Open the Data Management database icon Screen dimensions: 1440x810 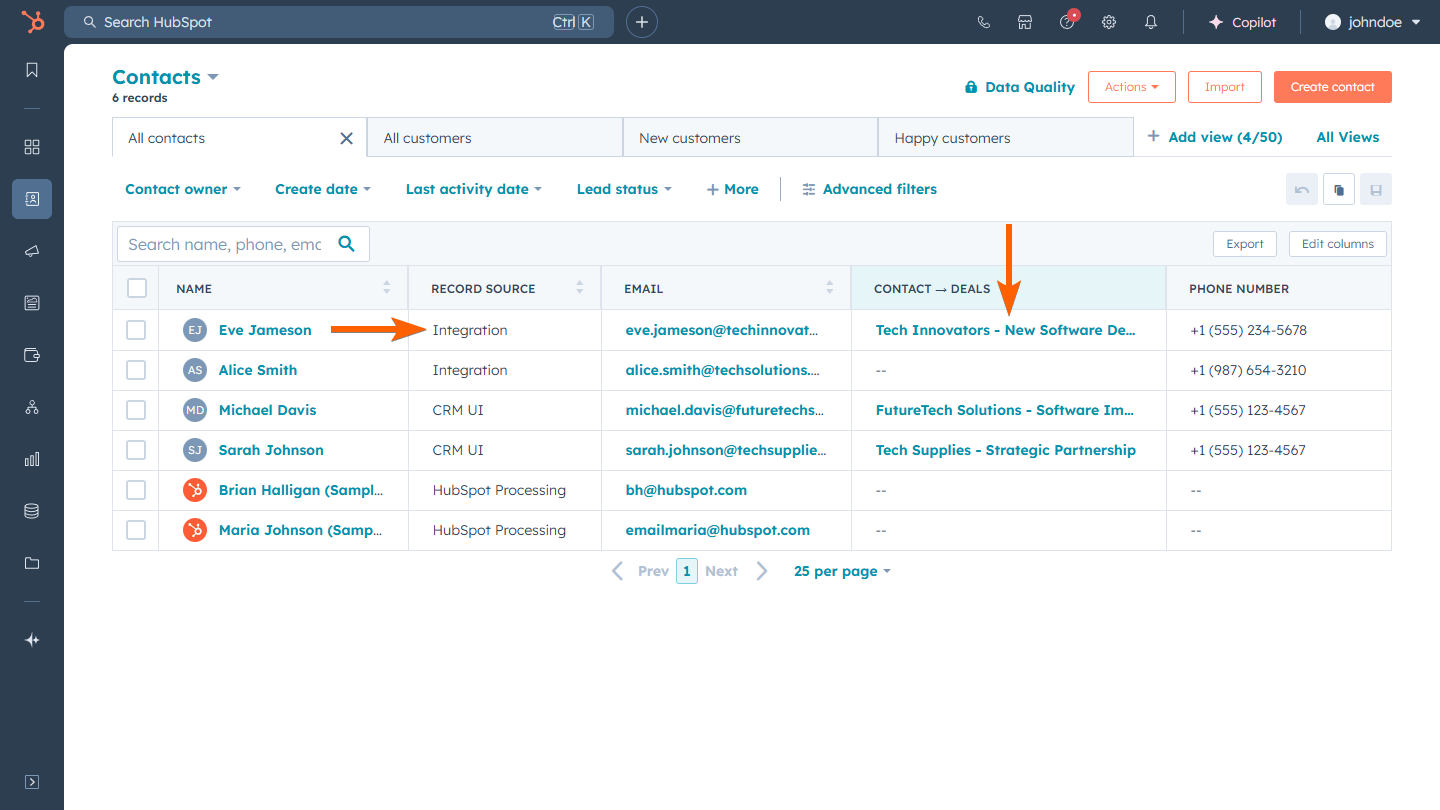coord(32,511)
